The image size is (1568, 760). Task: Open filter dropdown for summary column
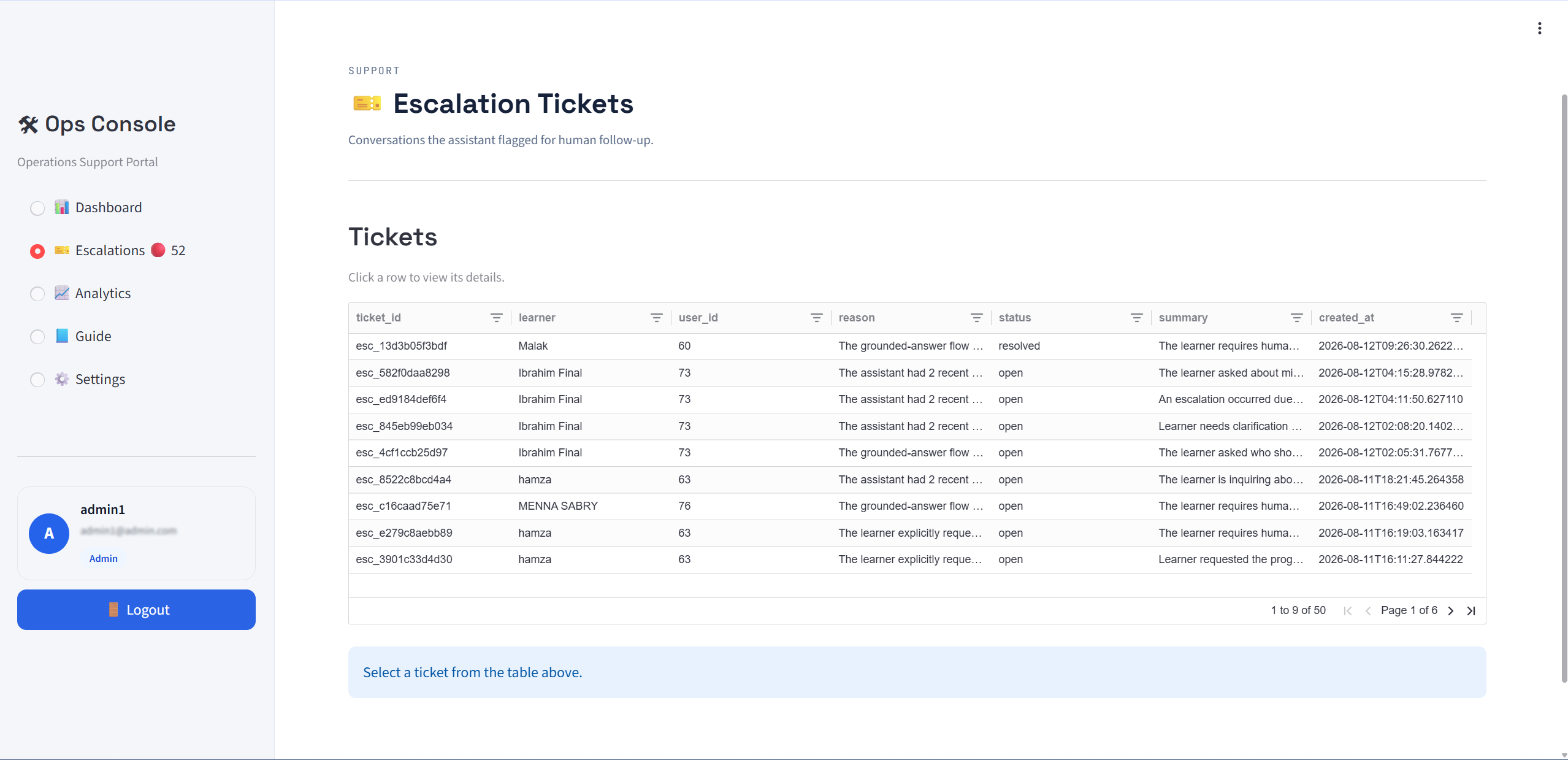1296,318
